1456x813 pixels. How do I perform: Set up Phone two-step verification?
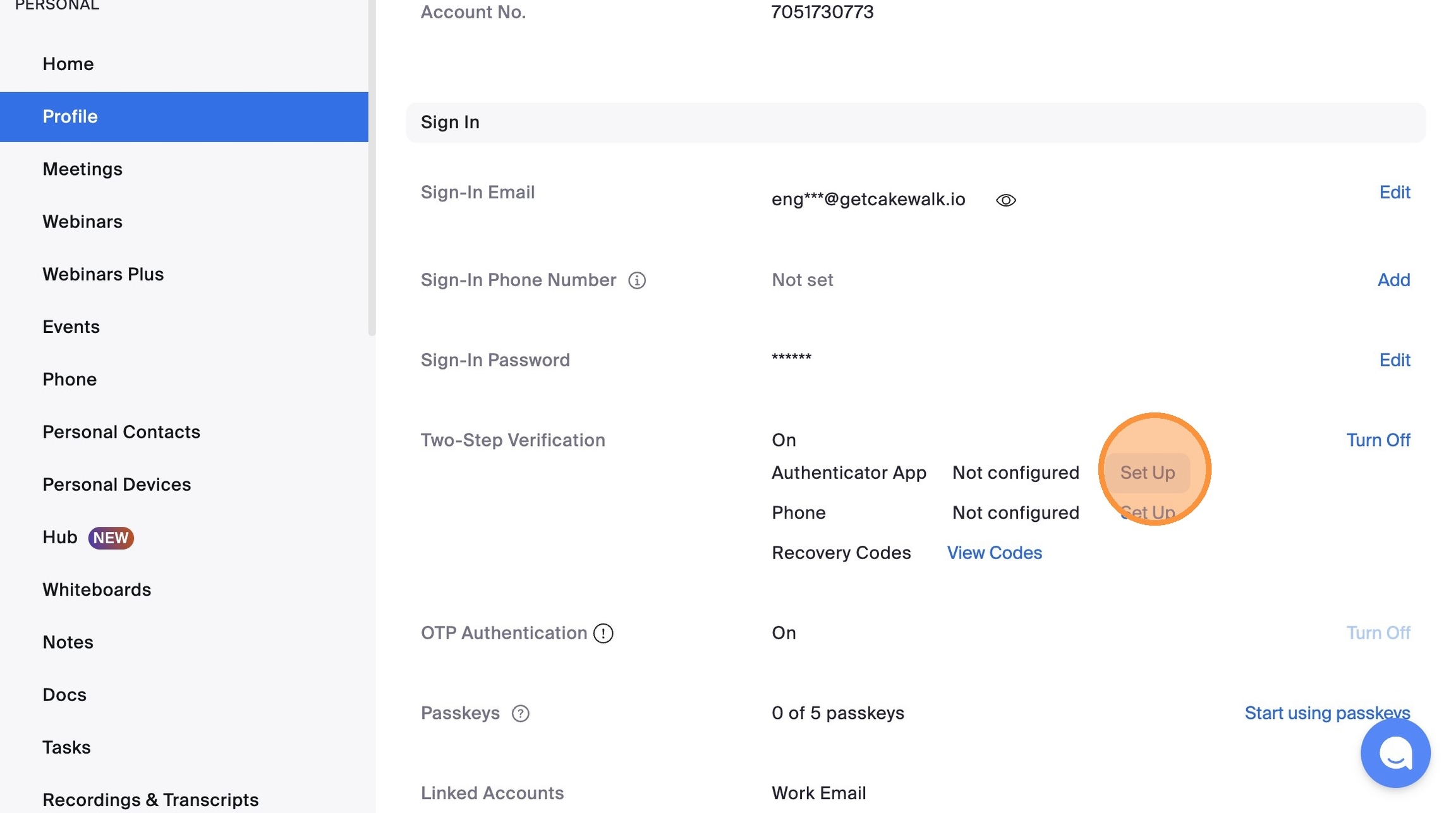(1147, 512)
